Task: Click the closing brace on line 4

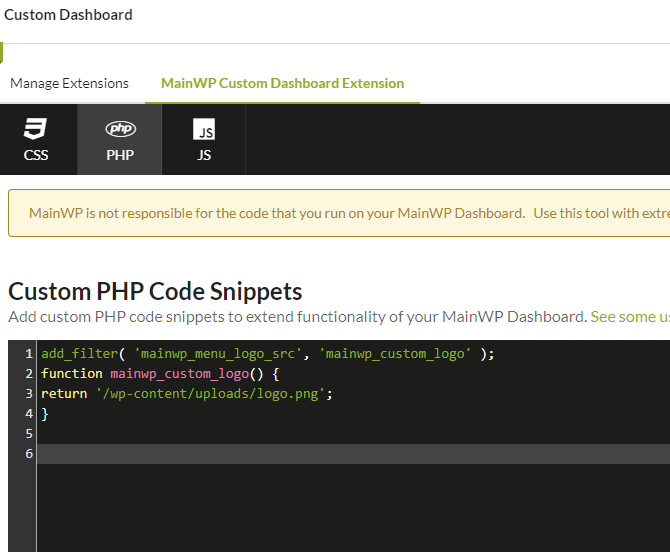Action: coord(45,414)
